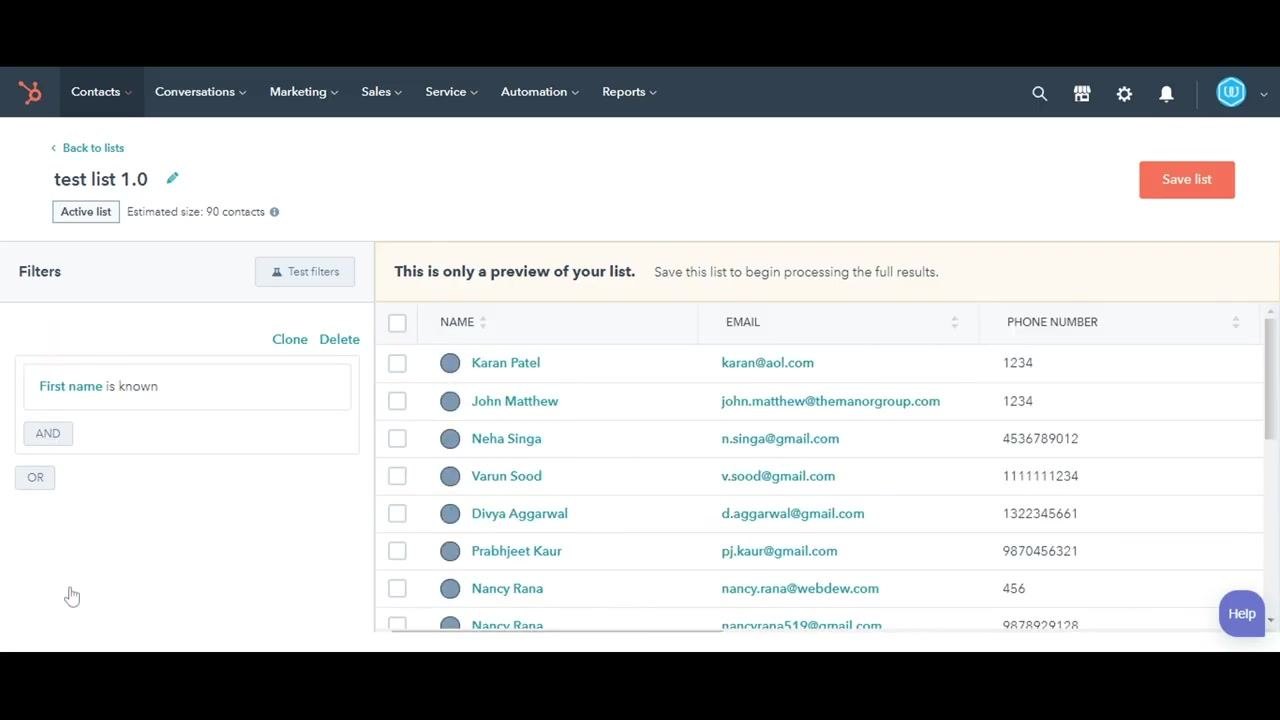Click phone number 4536789012
1280x720 pixels.
click(1040, 439)
